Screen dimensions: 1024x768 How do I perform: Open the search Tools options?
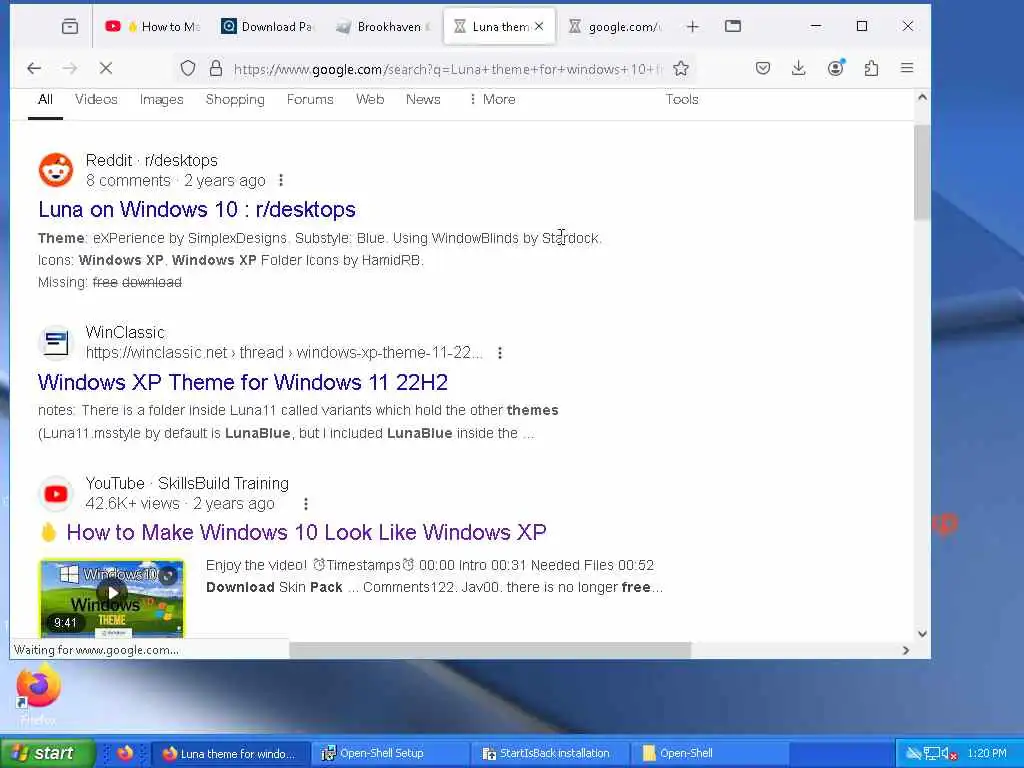point(682,99)
